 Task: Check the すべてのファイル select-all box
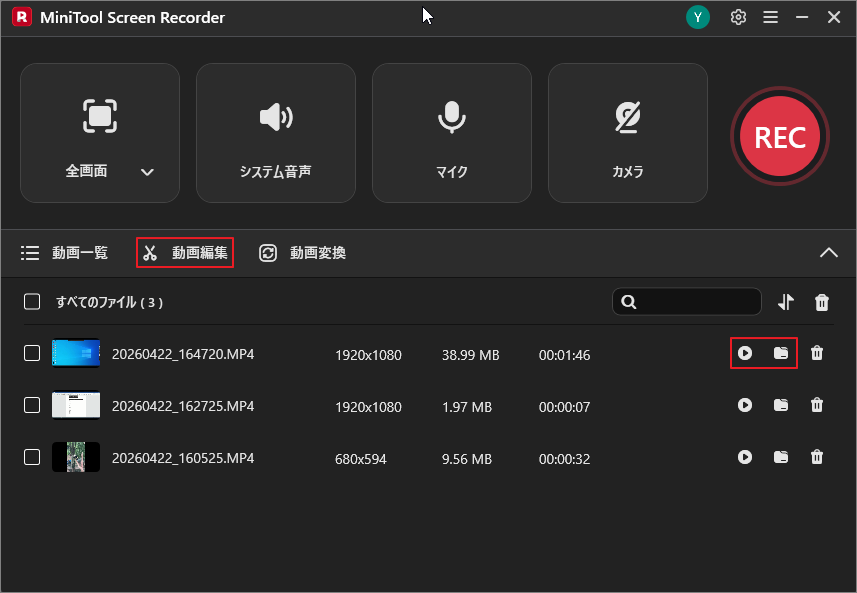tap(31, 301)
